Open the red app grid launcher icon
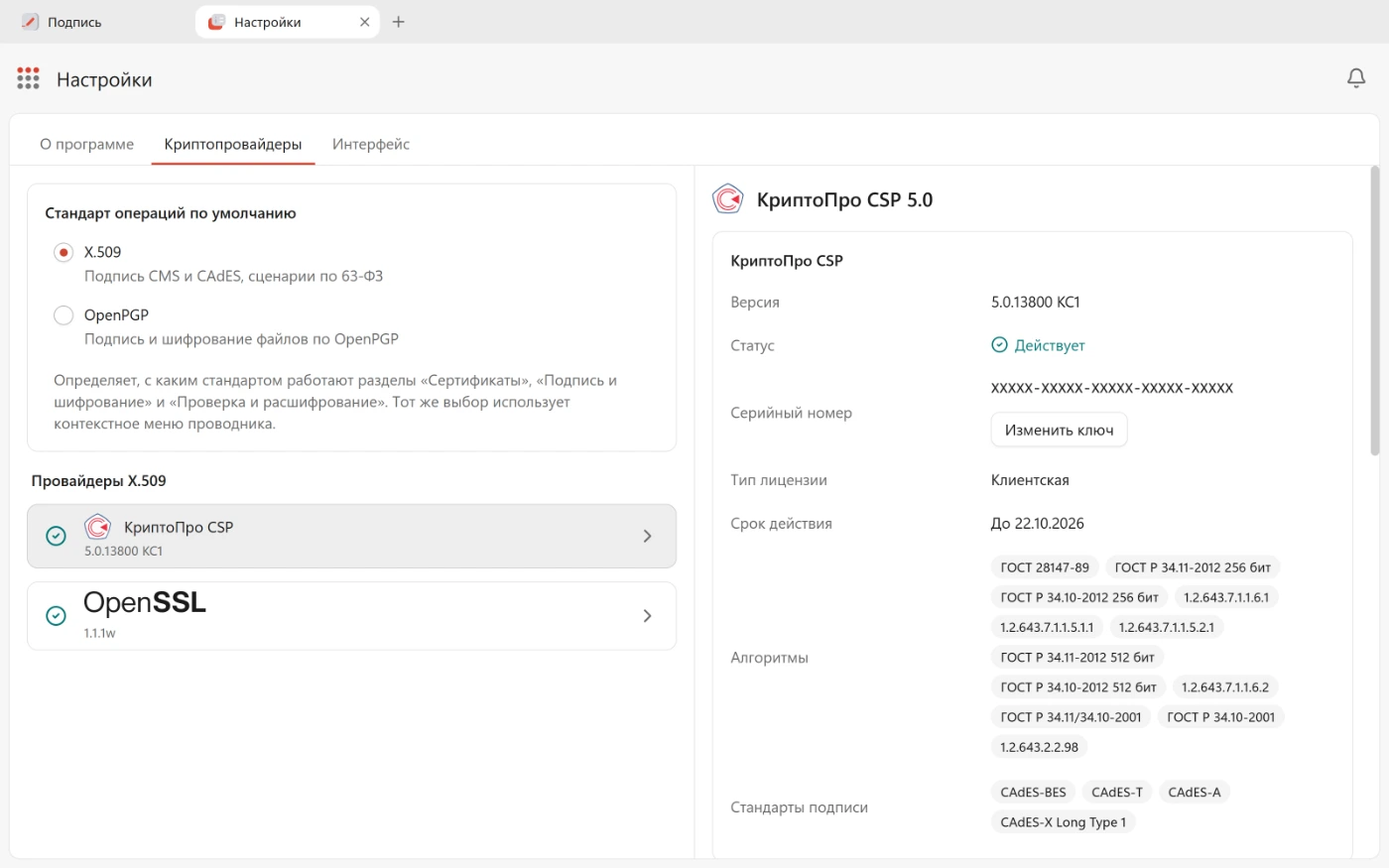Image resolution: width=1389 pixels, height=868 pixels. point(28,78)
